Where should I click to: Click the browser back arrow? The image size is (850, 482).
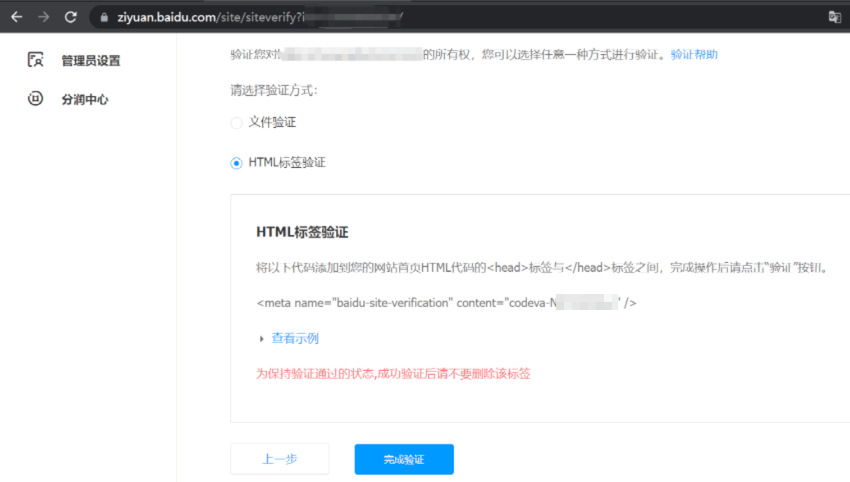pos(16,17)
